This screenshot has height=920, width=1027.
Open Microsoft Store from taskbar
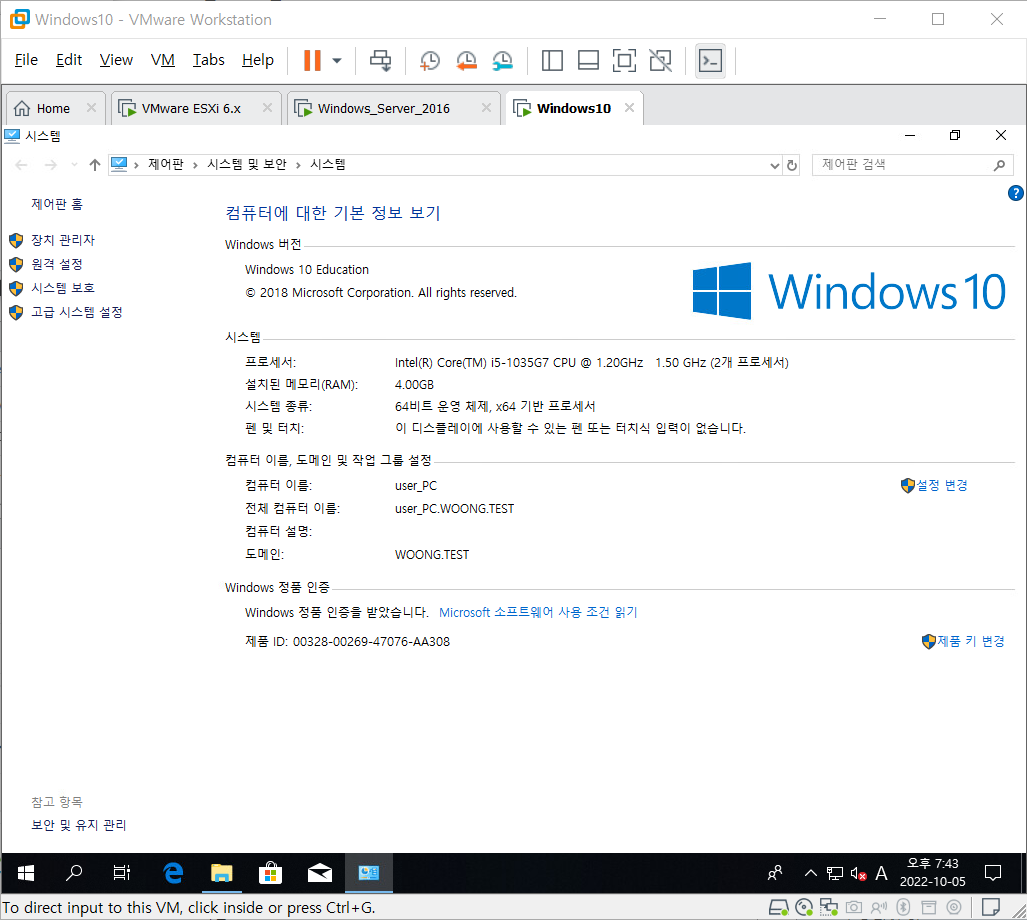pyautogui.click(x=270, y=873)
